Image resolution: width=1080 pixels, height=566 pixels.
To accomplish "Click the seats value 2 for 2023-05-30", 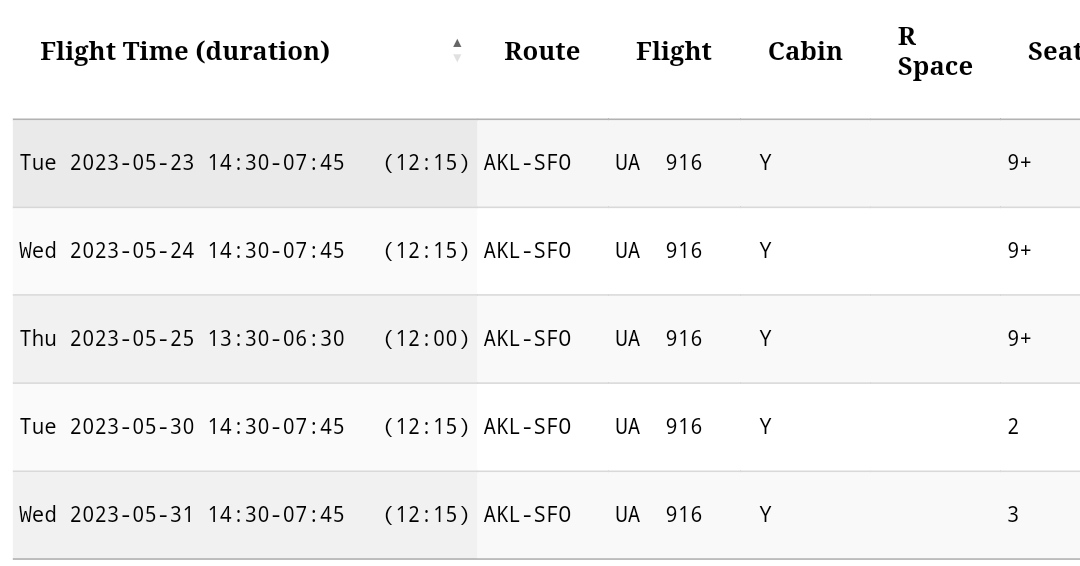I will pos(1013,427).
